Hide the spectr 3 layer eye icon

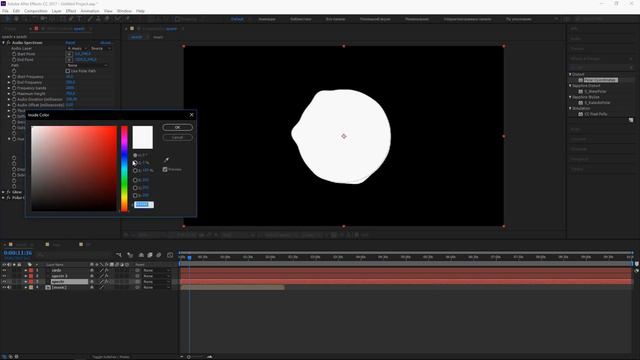[x=4, y=276]
